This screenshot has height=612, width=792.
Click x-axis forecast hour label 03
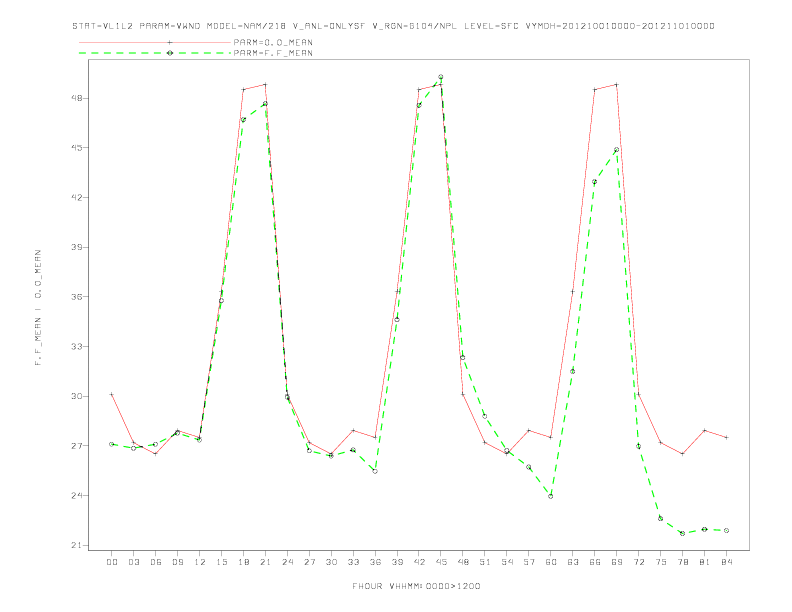point(133,562)
